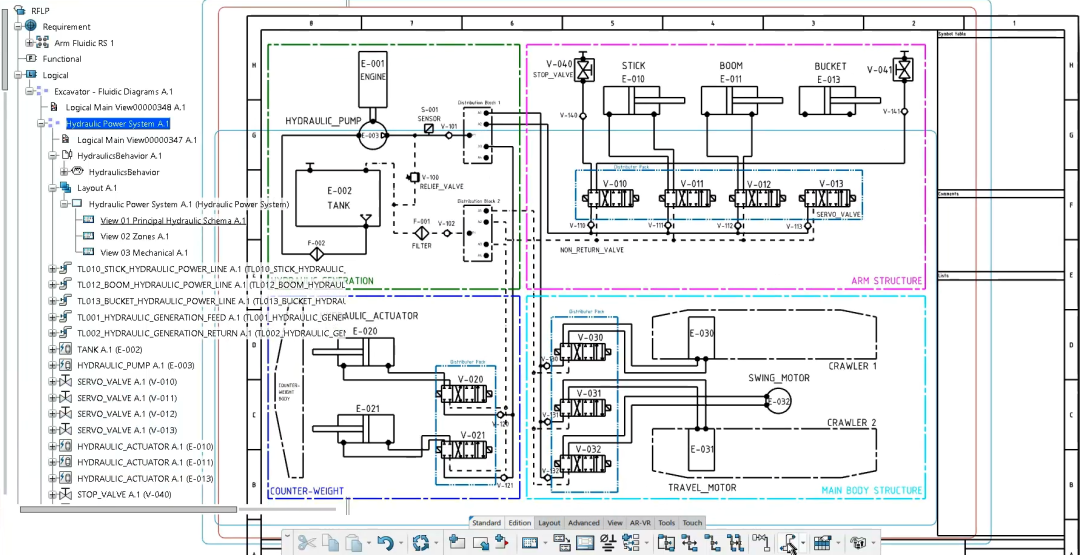Expand the STOP_VALVE A.1 (V-040) node
The width and height of the screenshot is (1080, 555).
tap(52, 494)
